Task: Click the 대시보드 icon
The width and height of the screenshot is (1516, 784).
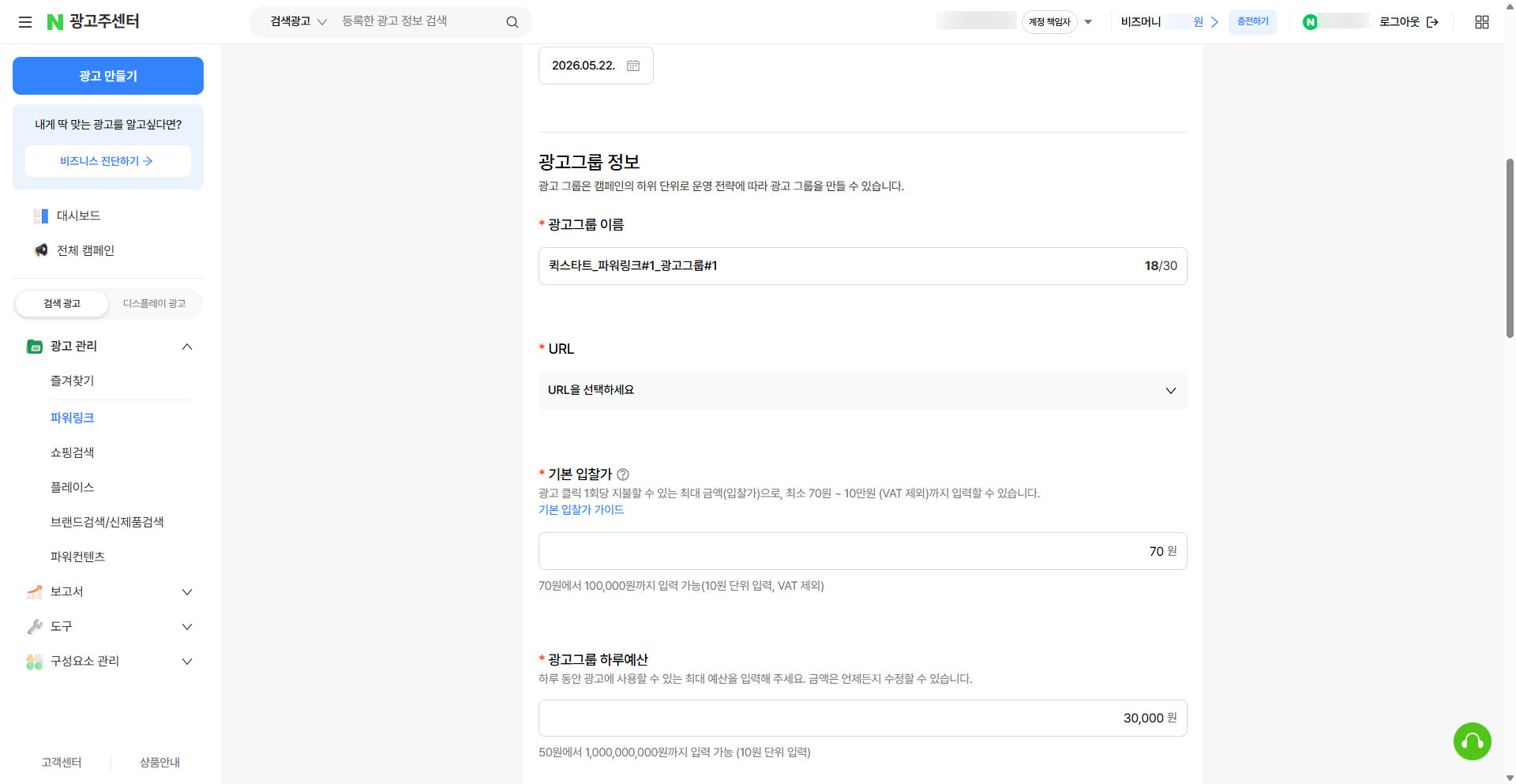Action: click(41, 216)
